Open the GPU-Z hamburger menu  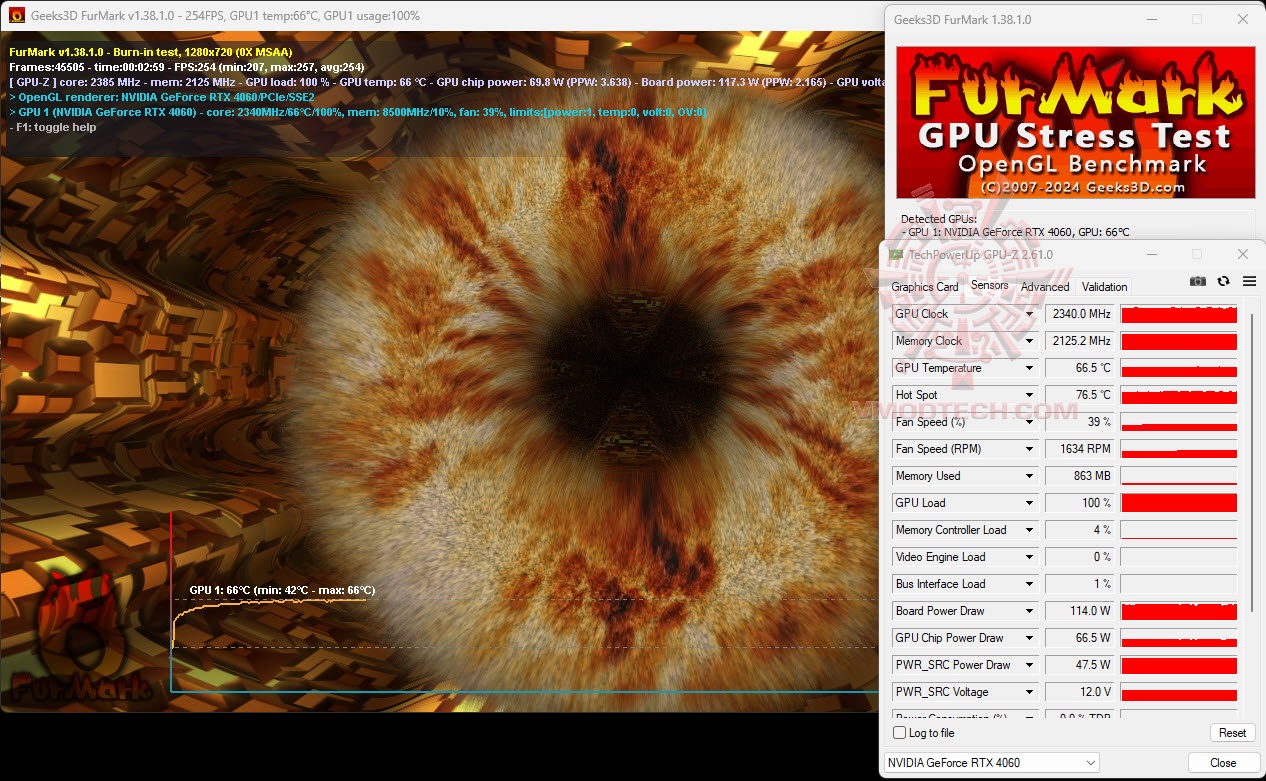pos(1249,282)
